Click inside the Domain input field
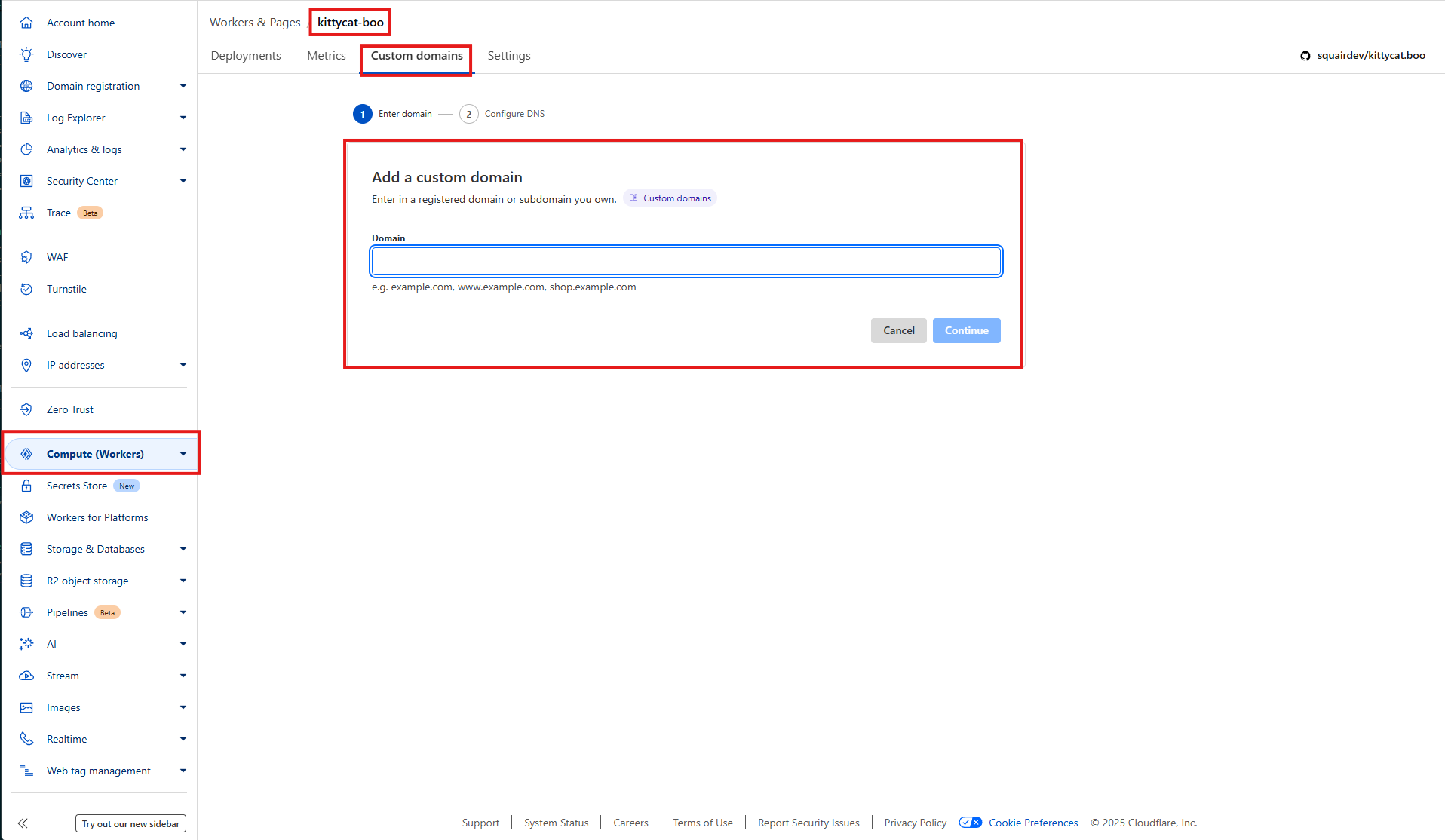 click(685, 261)
